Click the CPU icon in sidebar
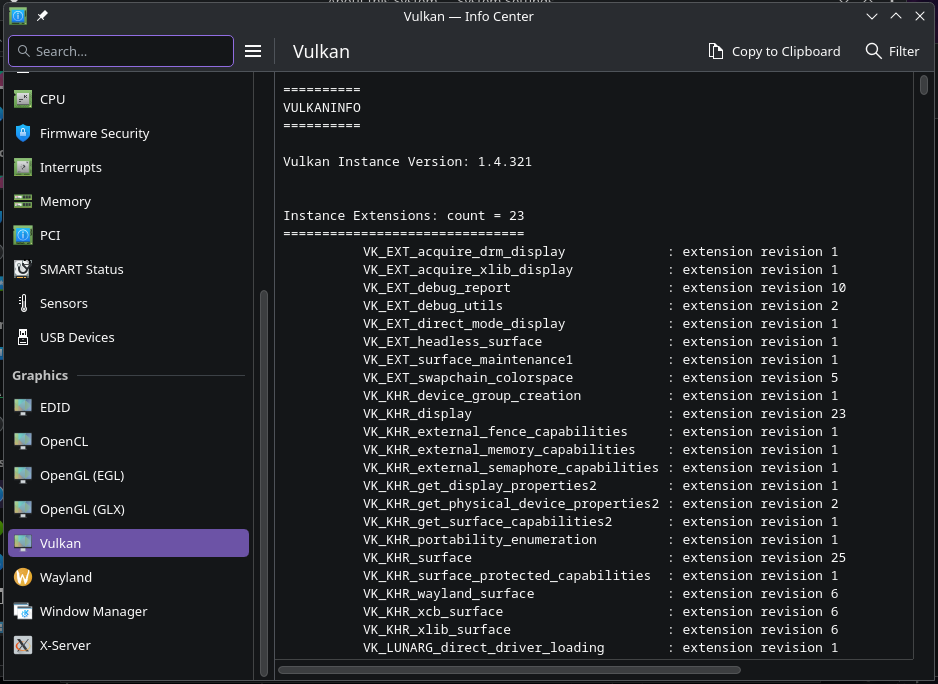The image size is (938, 684). 23,99
